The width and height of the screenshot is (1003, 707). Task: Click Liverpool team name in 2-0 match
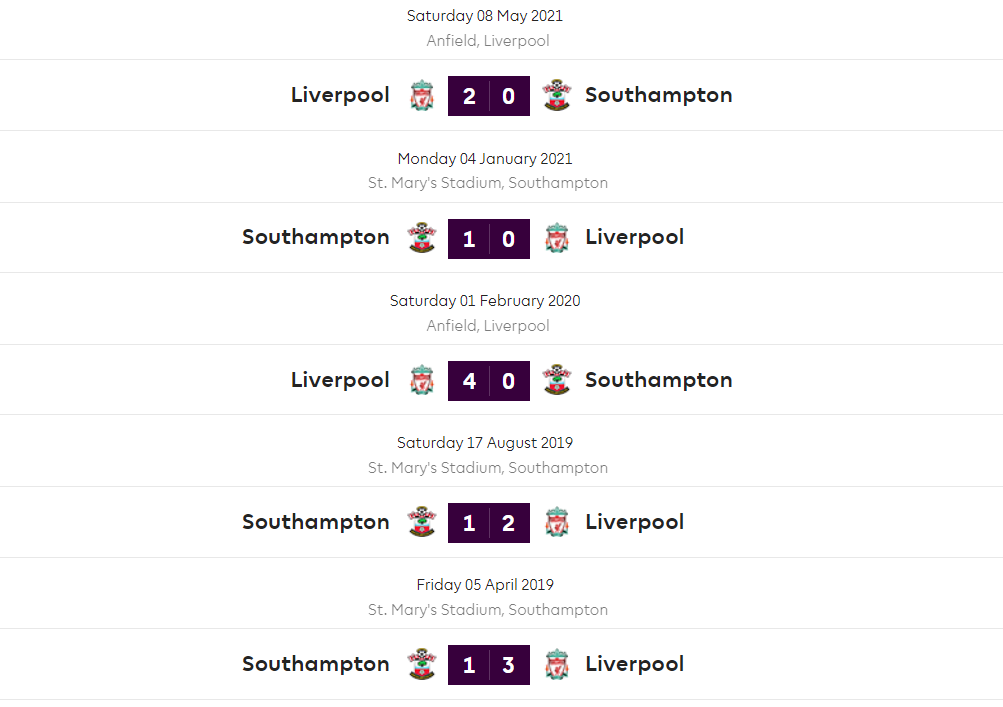point(340,95)
